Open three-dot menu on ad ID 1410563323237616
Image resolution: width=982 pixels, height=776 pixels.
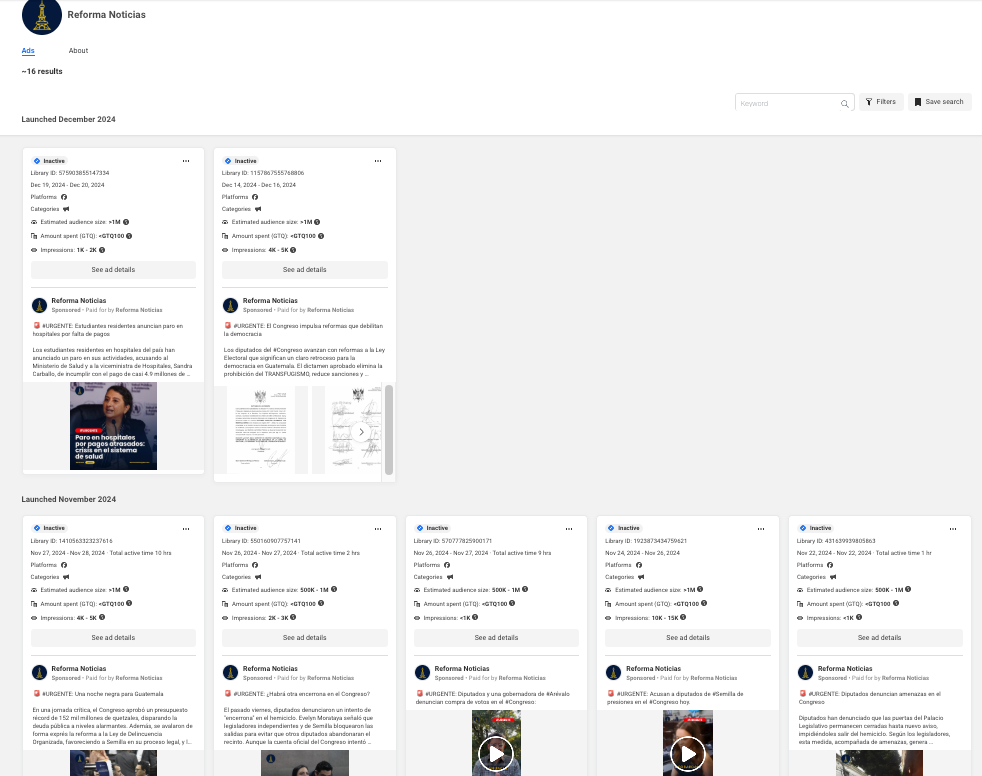click(x=186, y=529)
